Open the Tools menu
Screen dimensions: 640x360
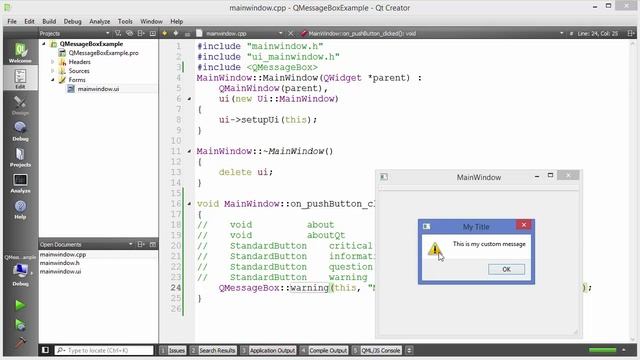[x=125, y=21]
